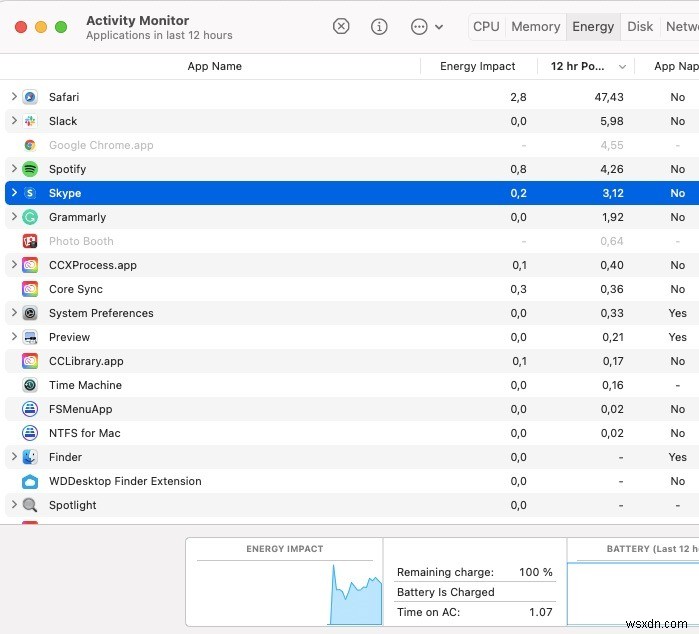The width and height of the screenshot is (699, 634).
Task: Open the dropdown arrow beside the ellipsis
Action: click(439, 27)
